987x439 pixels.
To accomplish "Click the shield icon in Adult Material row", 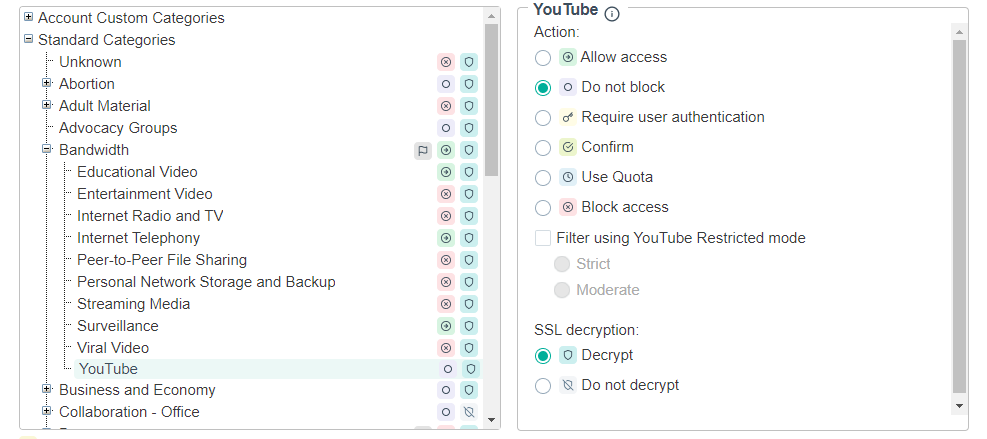I will pos(468,106).
